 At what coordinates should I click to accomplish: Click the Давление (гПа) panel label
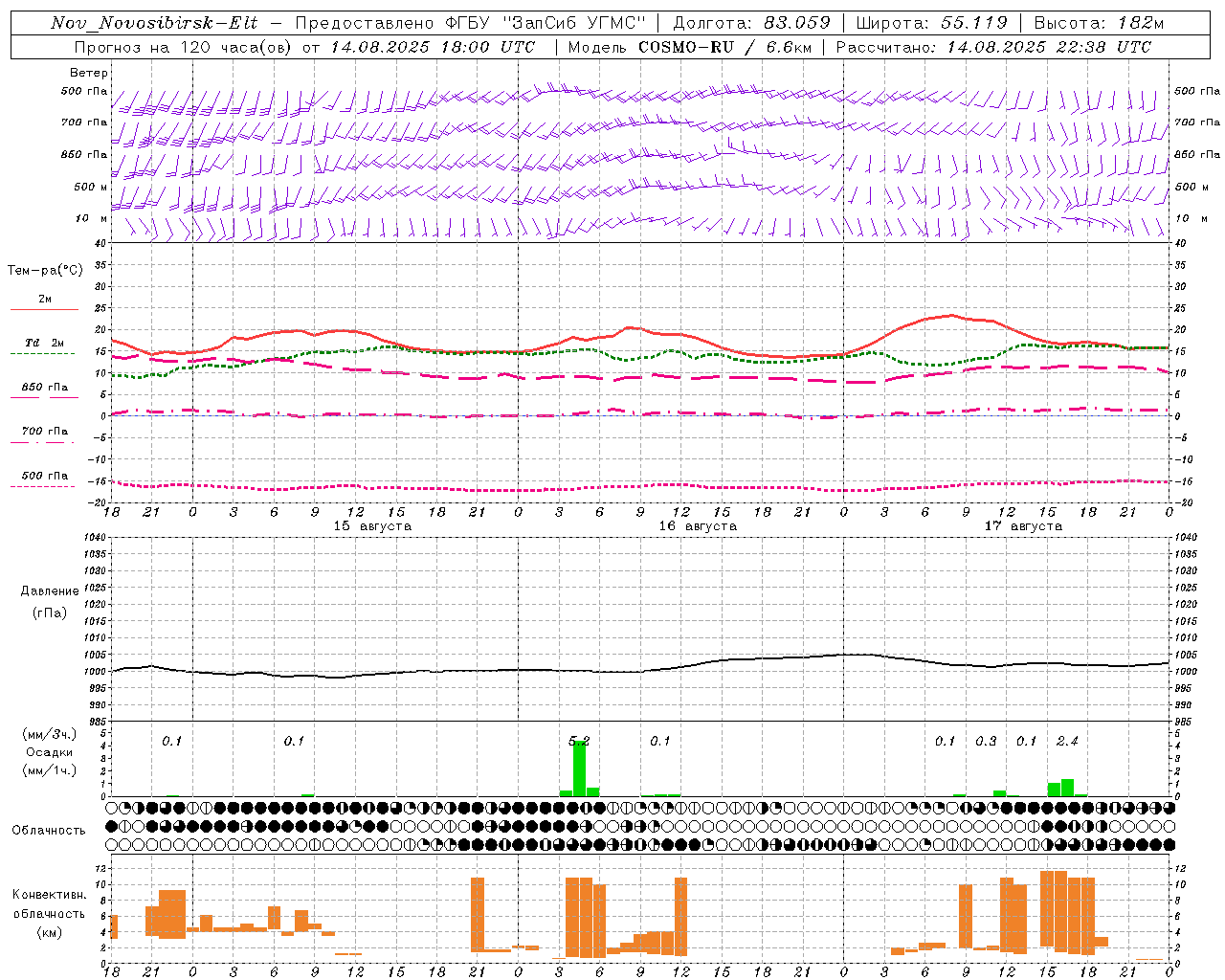[x=50, y=602]
